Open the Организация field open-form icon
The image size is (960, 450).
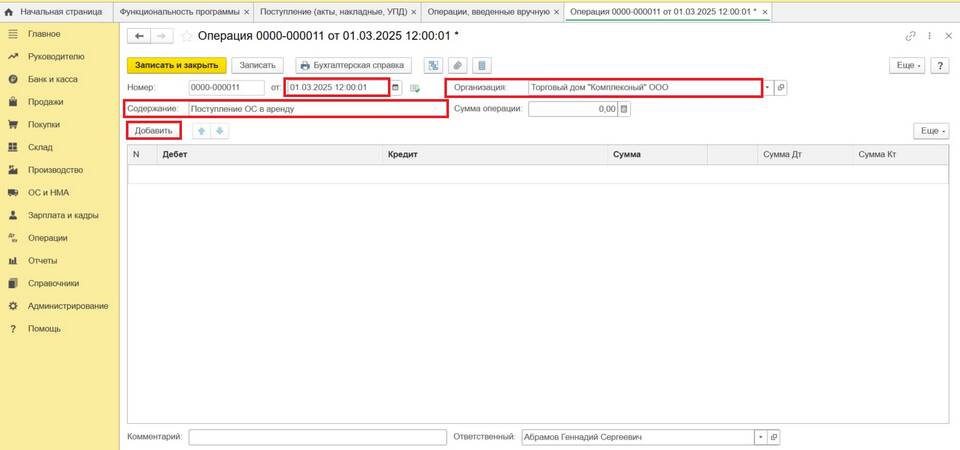pos(781,87)
